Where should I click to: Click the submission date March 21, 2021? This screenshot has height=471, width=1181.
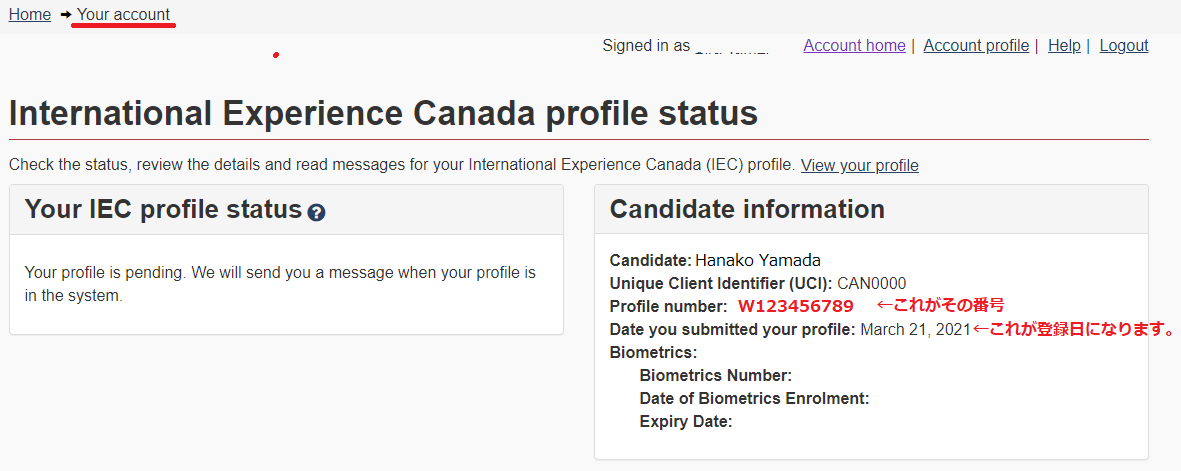(915, 329)
